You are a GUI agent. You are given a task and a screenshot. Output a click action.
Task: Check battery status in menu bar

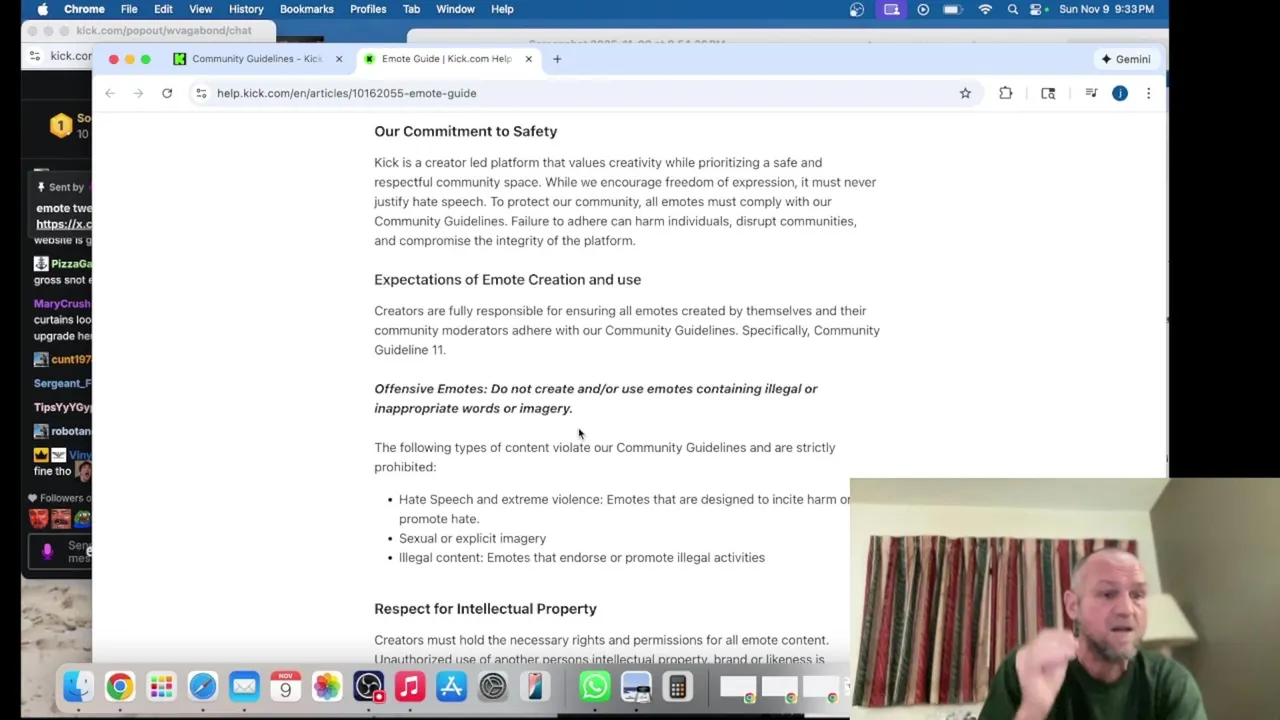[953, 9]
